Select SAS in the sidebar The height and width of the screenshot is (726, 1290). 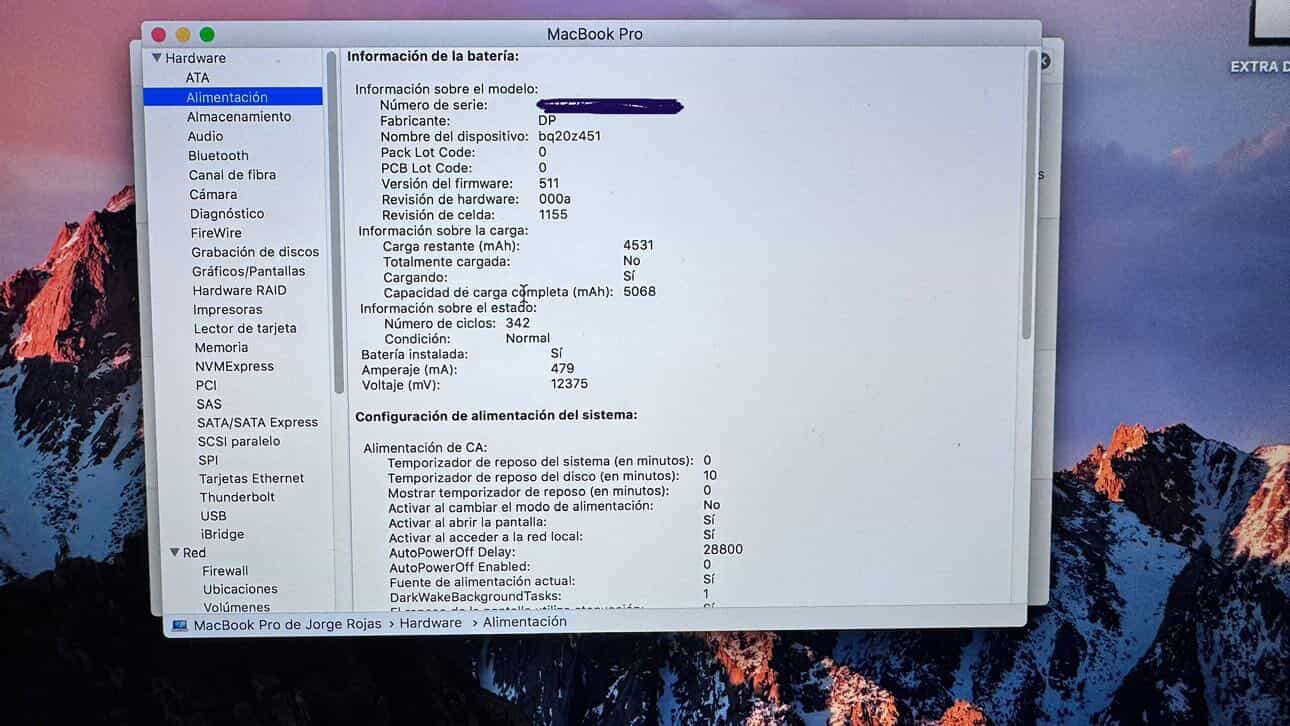click(x=209, y=404)
